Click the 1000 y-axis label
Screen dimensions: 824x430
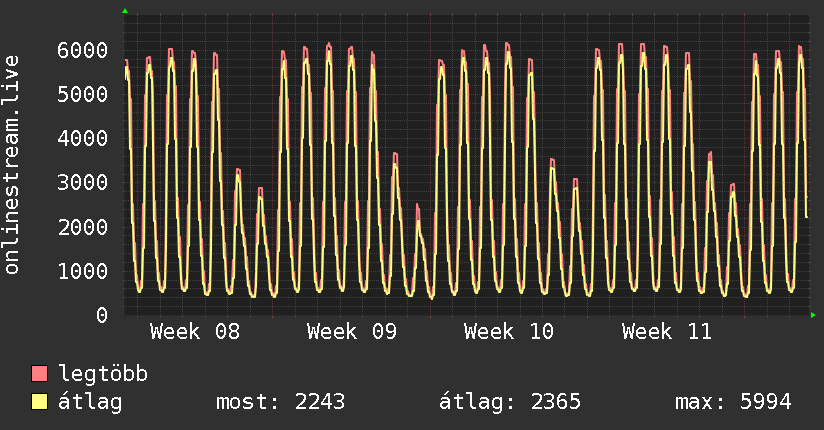83,271
